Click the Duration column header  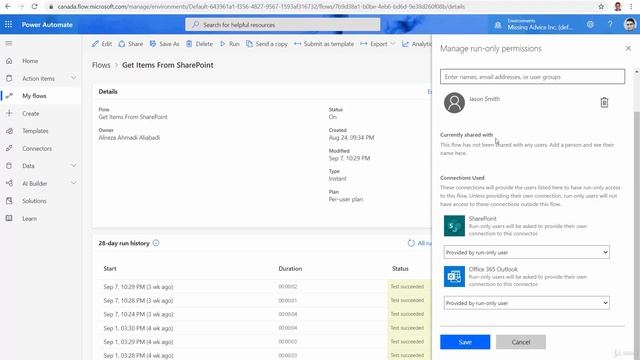tap(290, 269)
